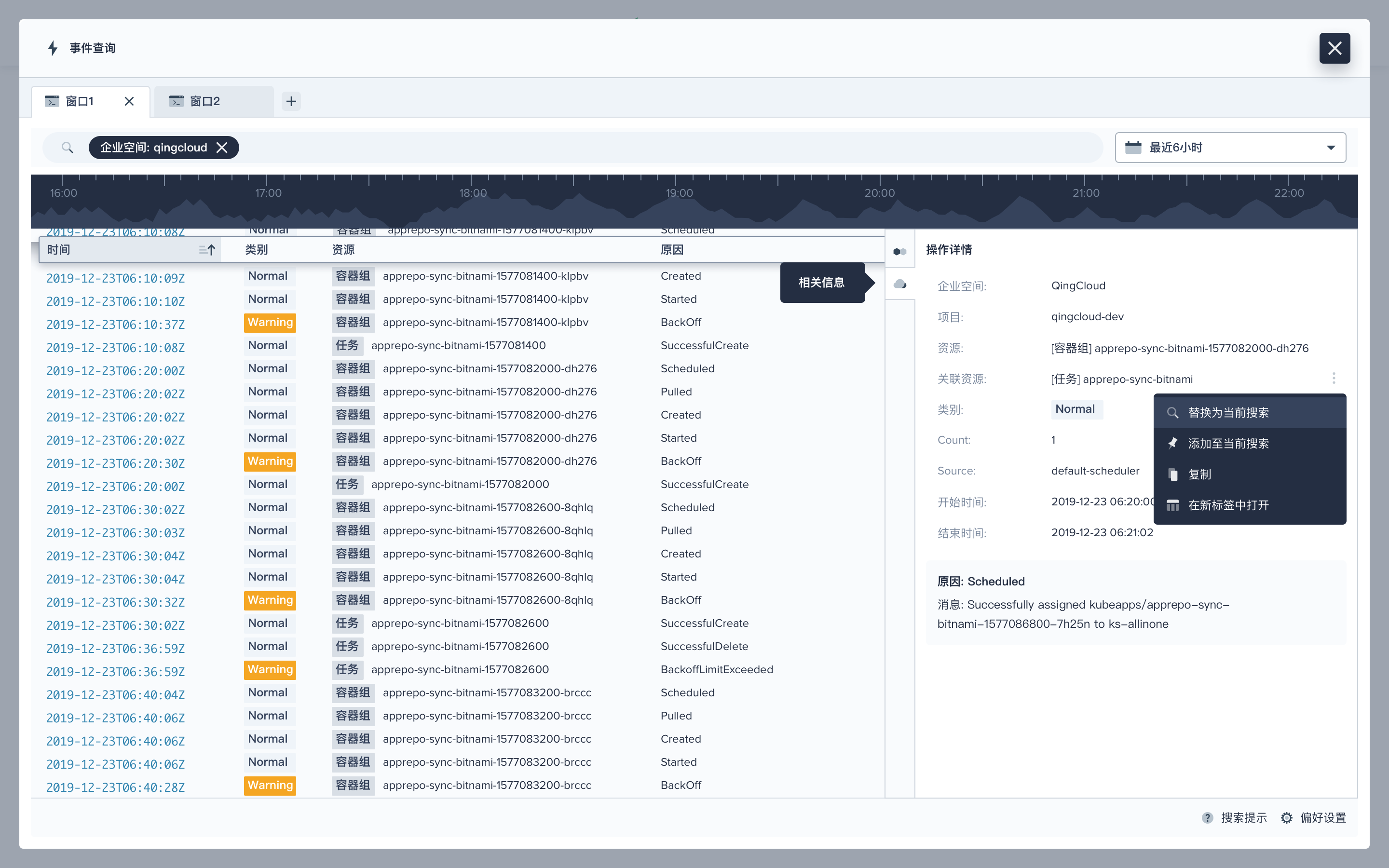Image resolution: width=1389 pixels, height=868 pixels.
Task: Remove the qingcloud workspace filter tag
Action: (x=222, y=148)
